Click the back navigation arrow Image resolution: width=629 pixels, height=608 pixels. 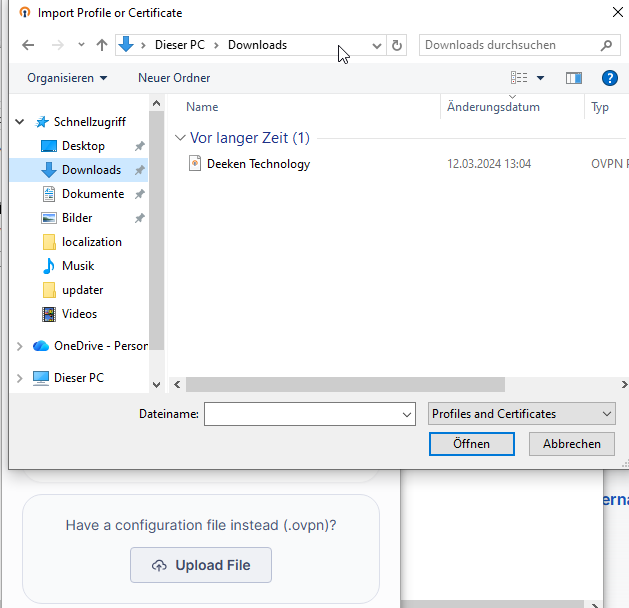28,45
